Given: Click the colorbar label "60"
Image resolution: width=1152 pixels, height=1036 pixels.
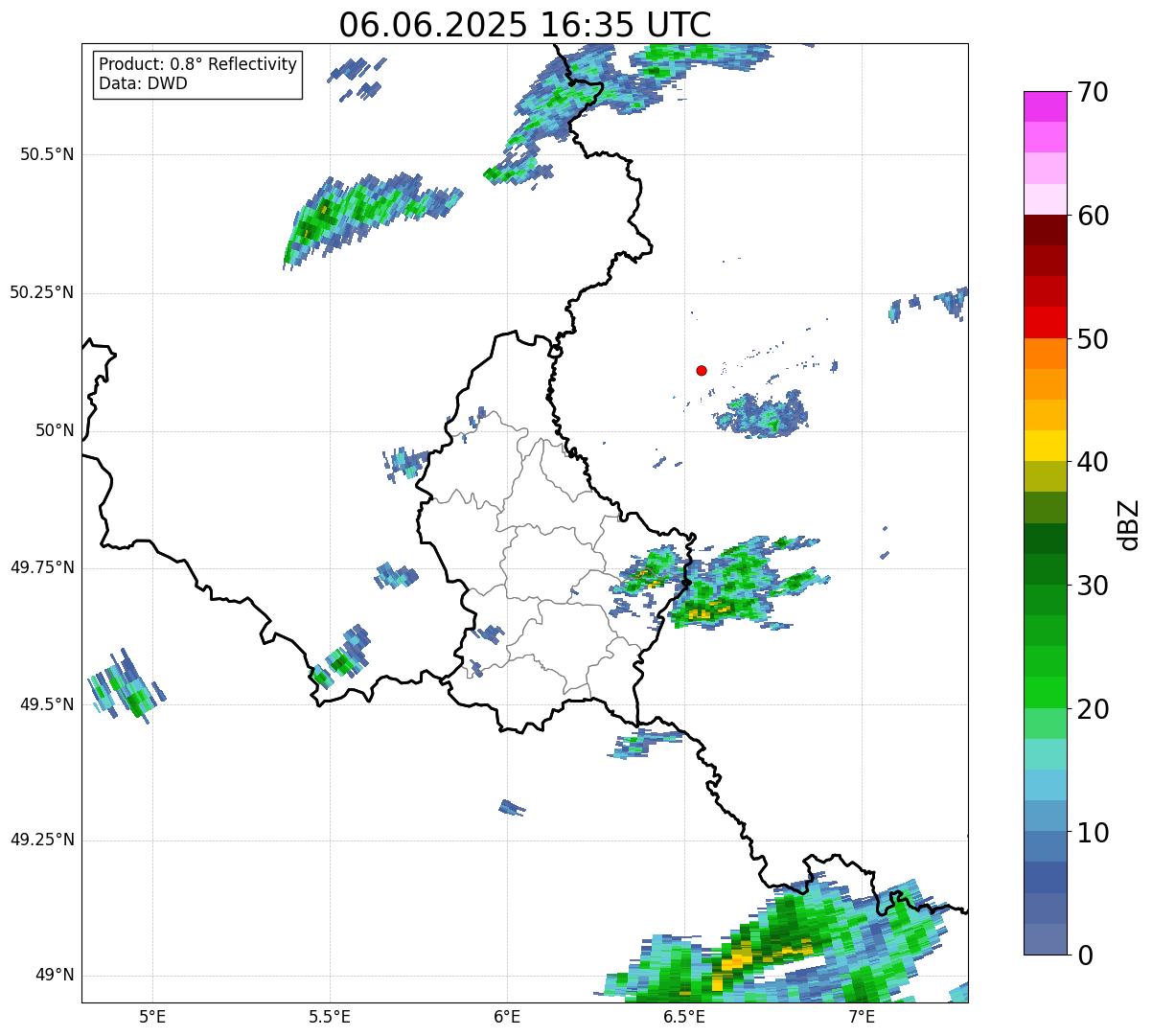Looking at the screenshot, I should pyautogui.click(x=1093, y=216).
